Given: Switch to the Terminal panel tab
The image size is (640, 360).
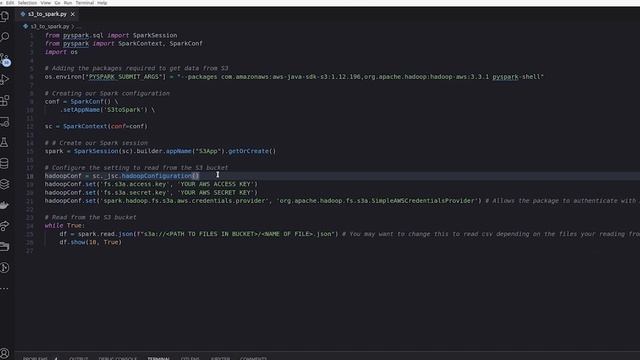Looking at the screenshot, I should coord(158,358).
